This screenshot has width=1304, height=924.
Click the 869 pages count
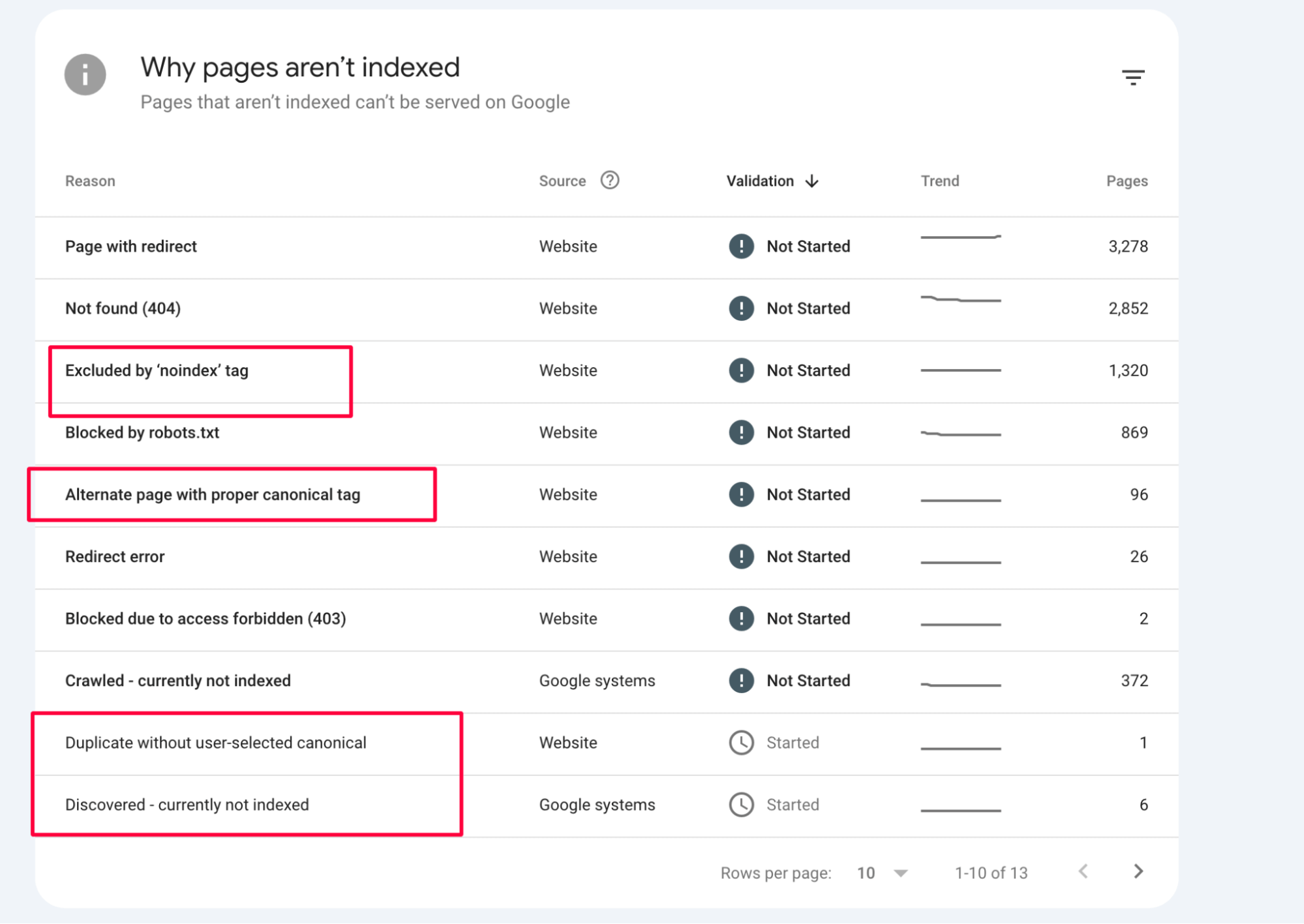click(x=1134, y=432)
